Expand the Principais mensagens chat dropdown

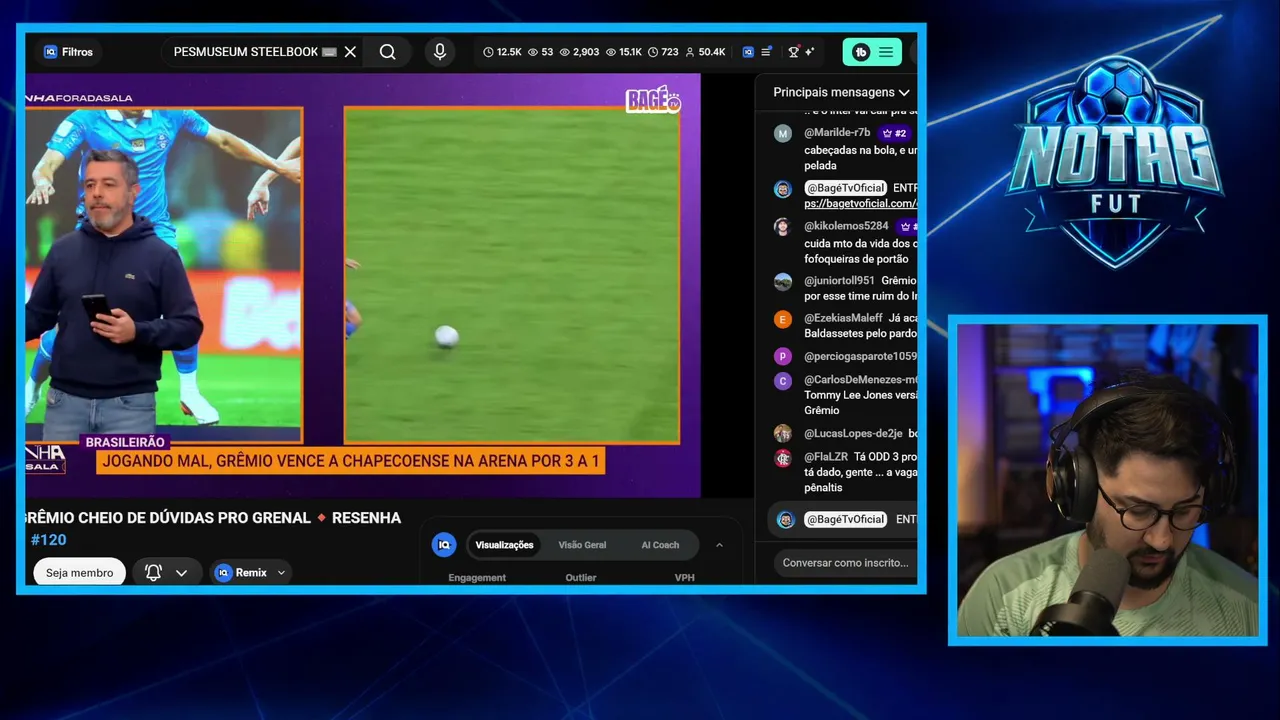coord(841,92)
